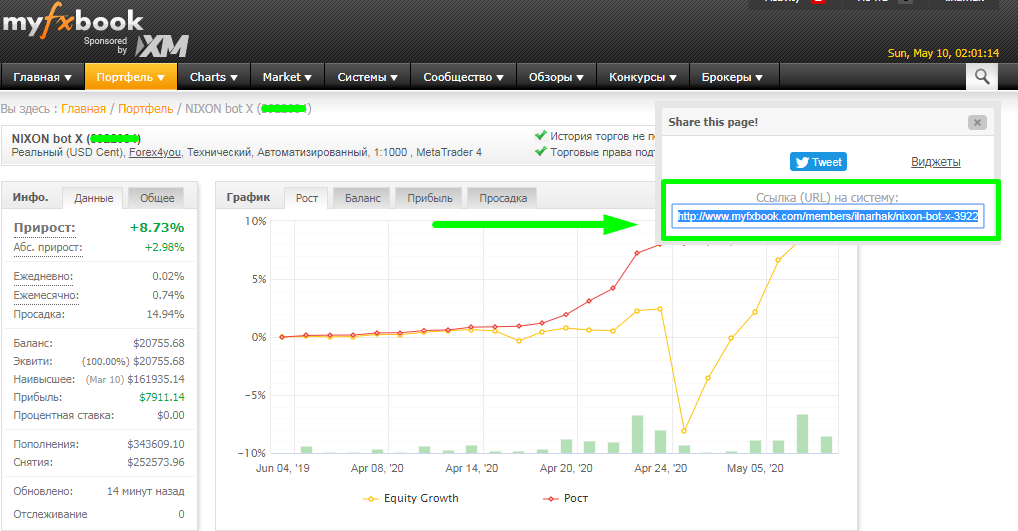This screenshot has height=531, width=1018.
Task: Click the +8.73% growth value
Action: tap(156, 228)
